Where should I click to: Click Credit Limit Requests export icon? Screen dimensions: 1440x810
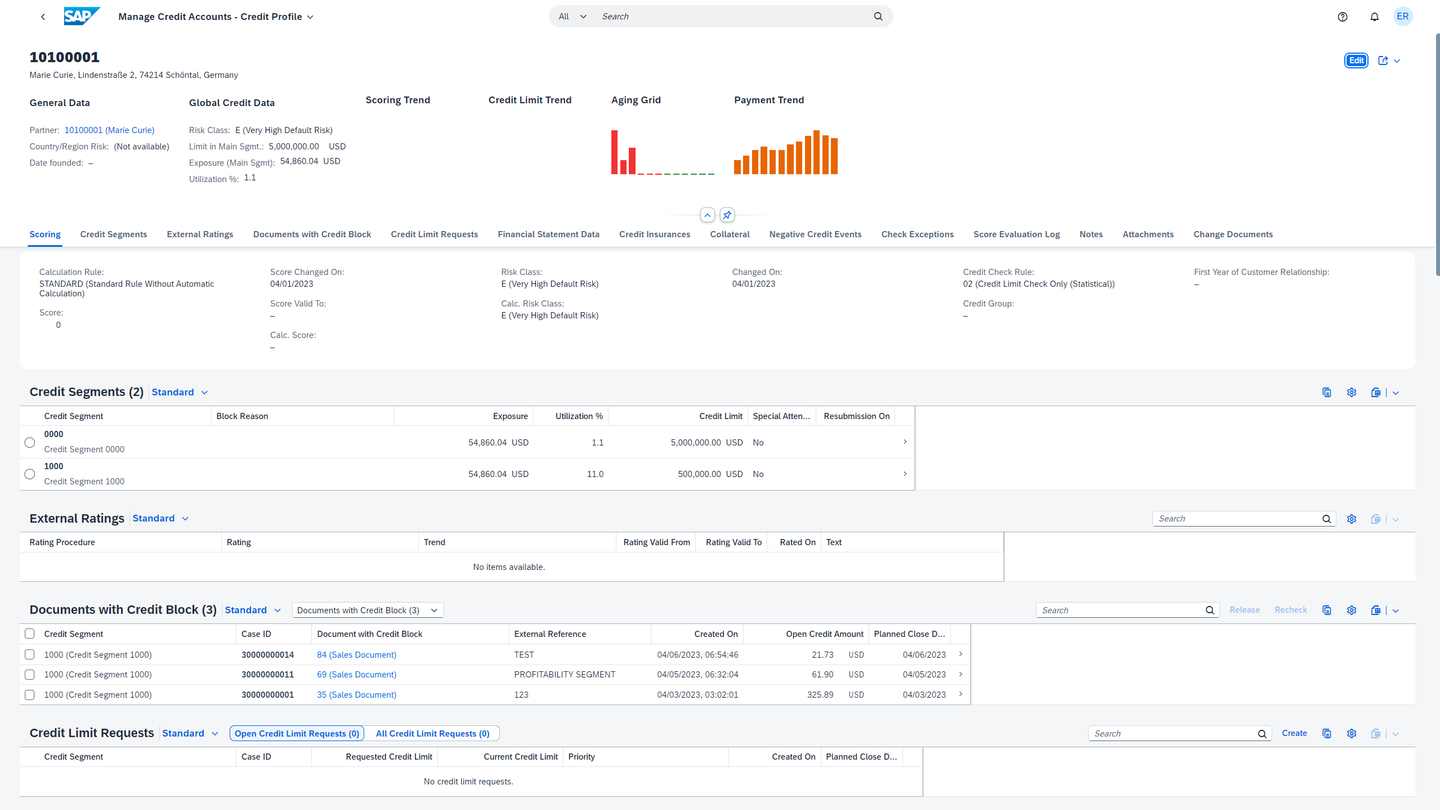[x=1376, y=734]
